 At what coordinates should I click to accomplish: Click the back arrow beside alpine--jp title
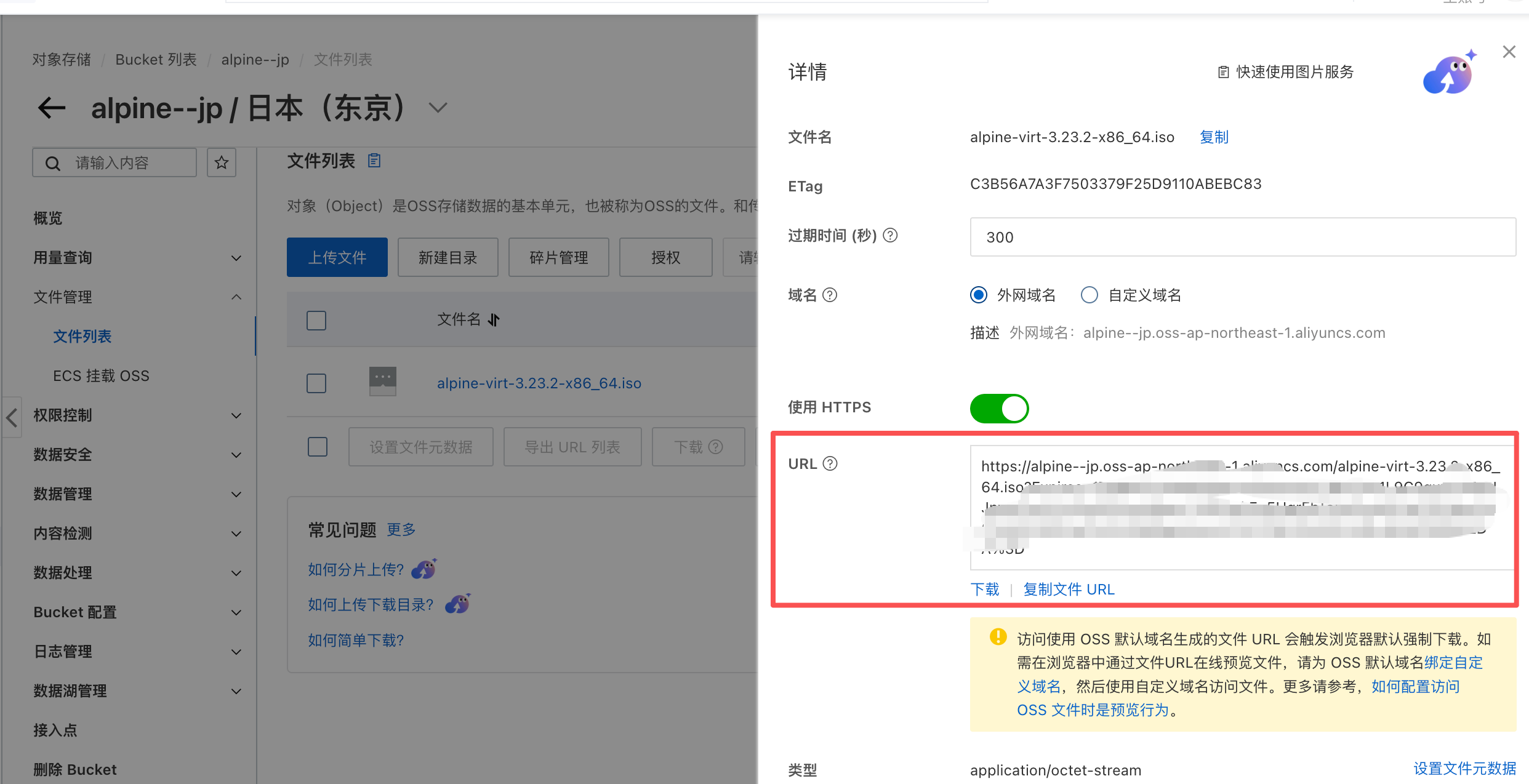(x=52, y=108)
